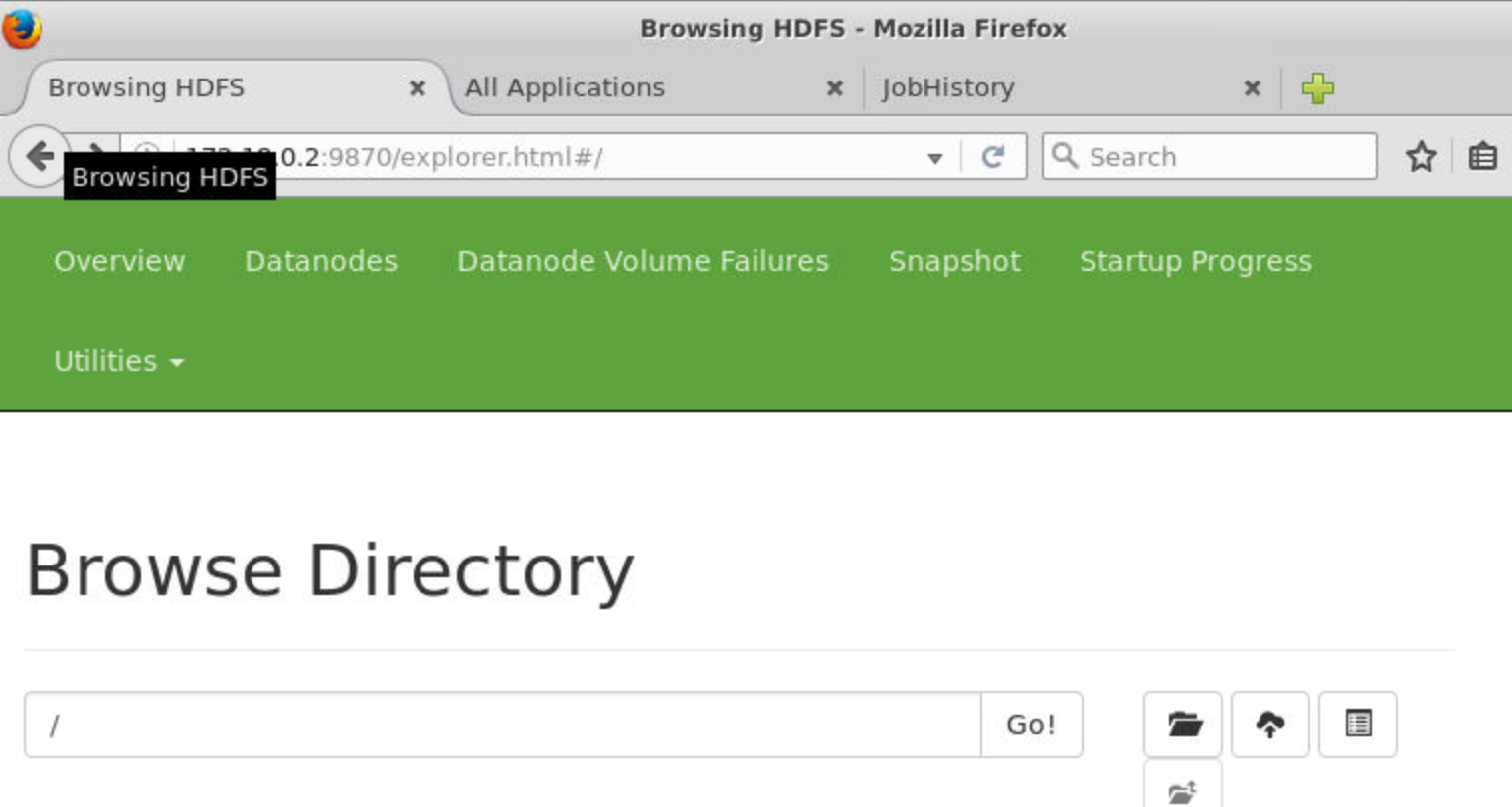
Task: Click the reload page icon
Action: 992,157
